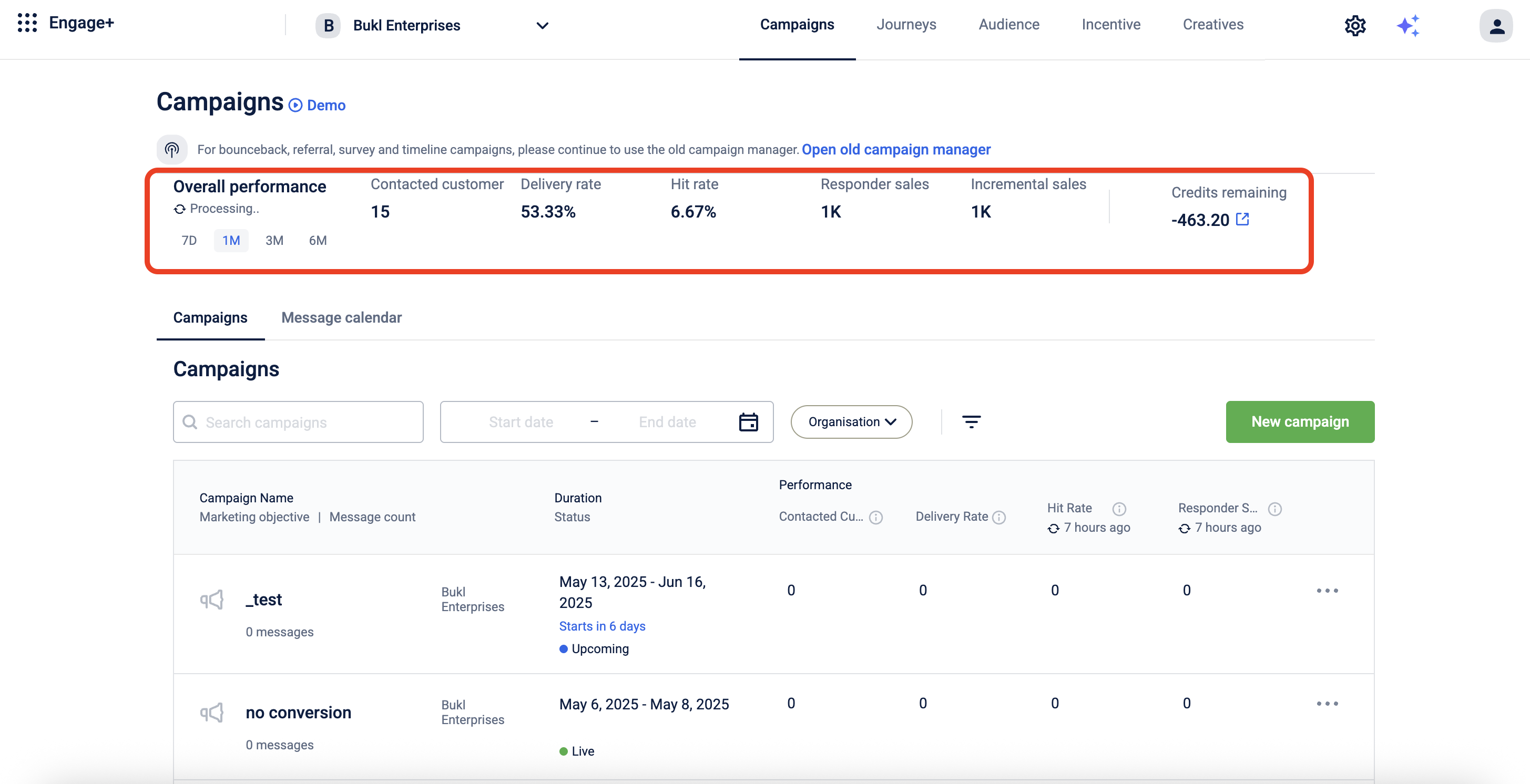Switch to the Message calendar tab

[341, 317]
